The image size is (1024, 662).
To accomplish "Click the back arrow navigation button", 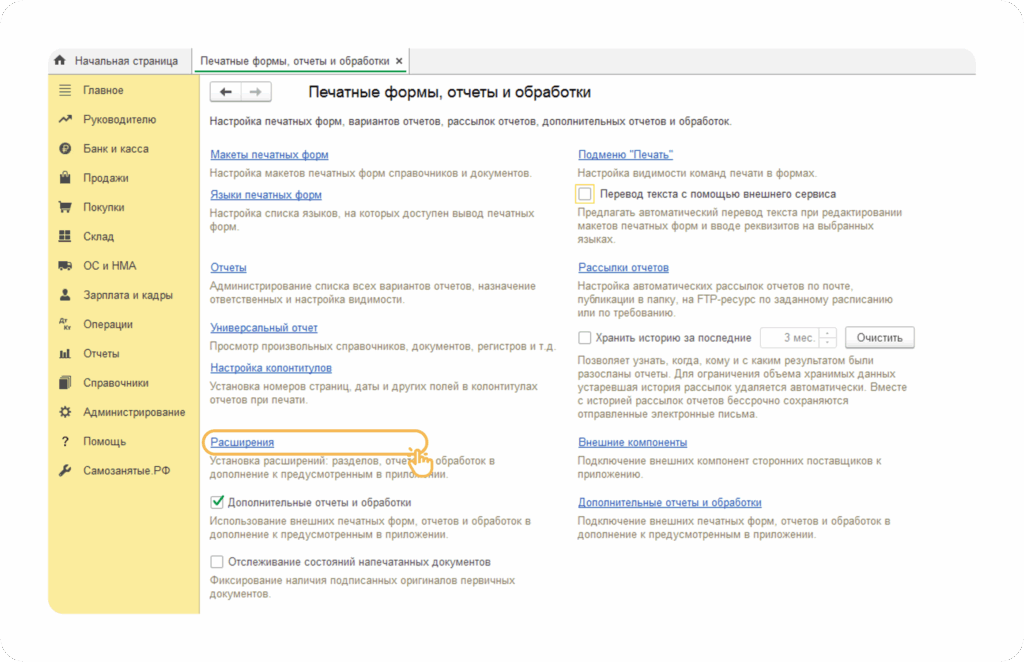I will tap(226, 92).
